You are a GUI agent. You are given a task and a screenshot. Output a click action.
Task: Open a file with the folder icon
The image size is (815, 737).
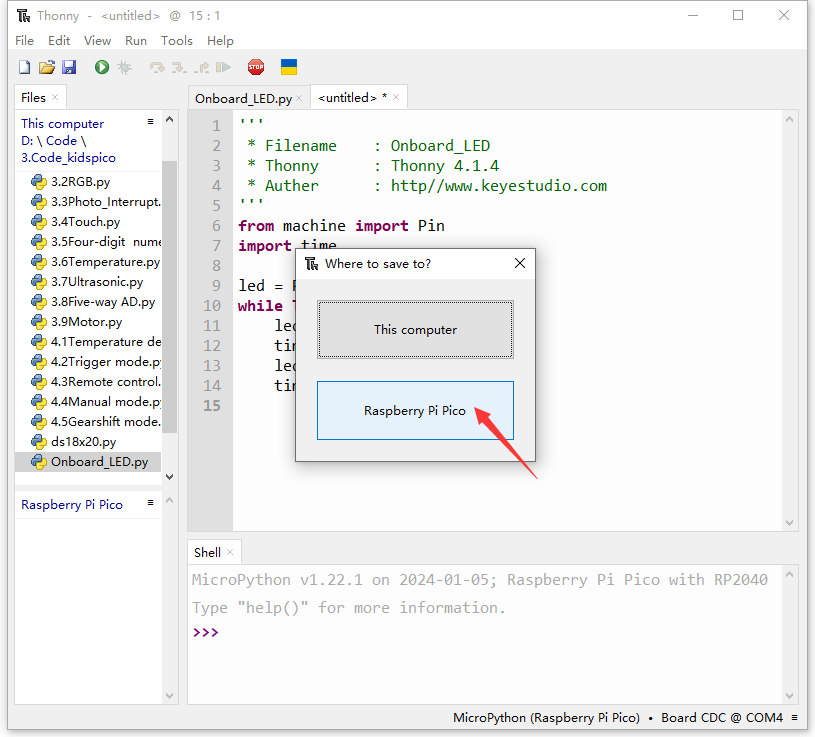tap(47, 67)
